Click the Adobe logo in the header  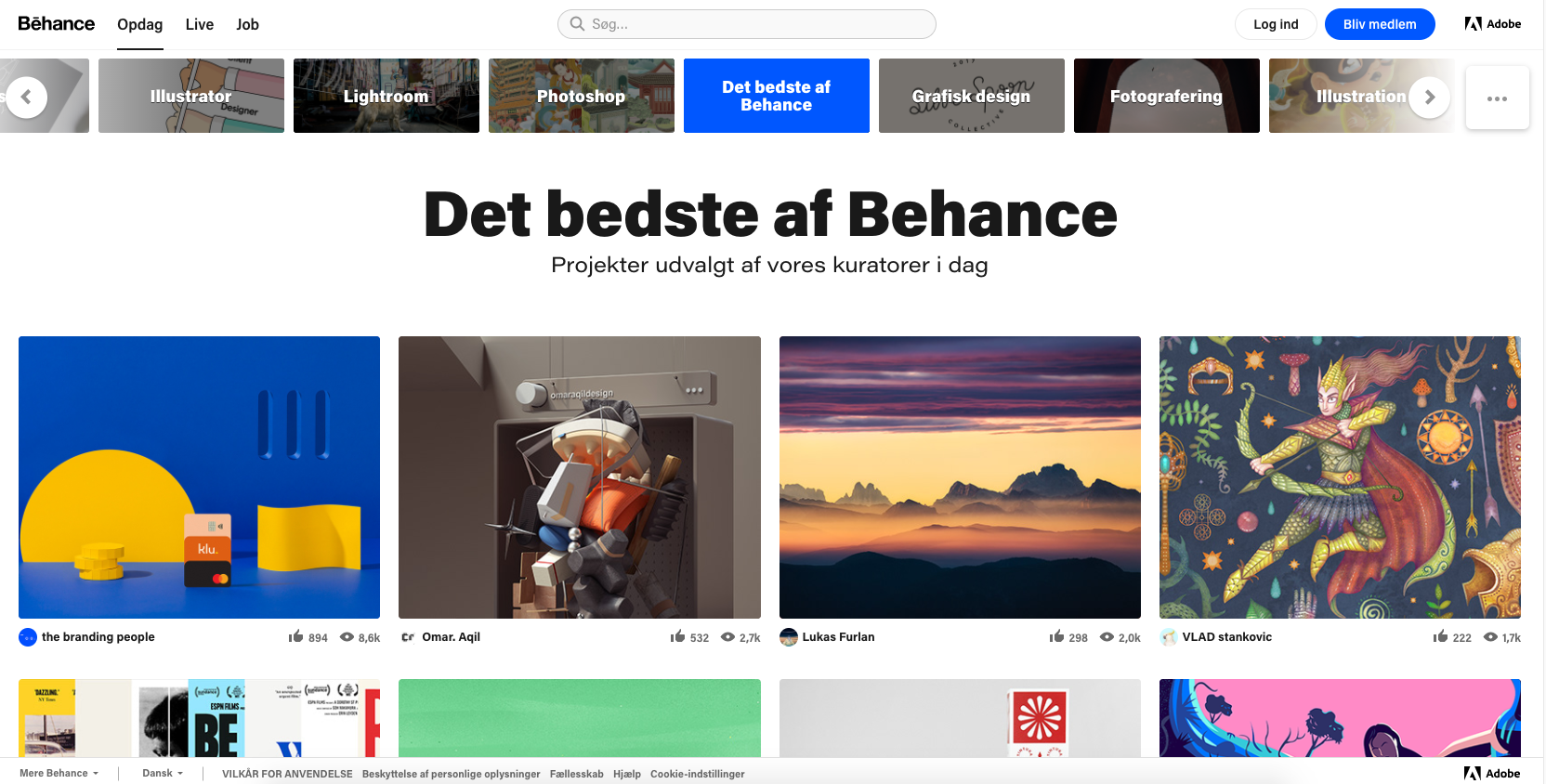click(1492, 24)
